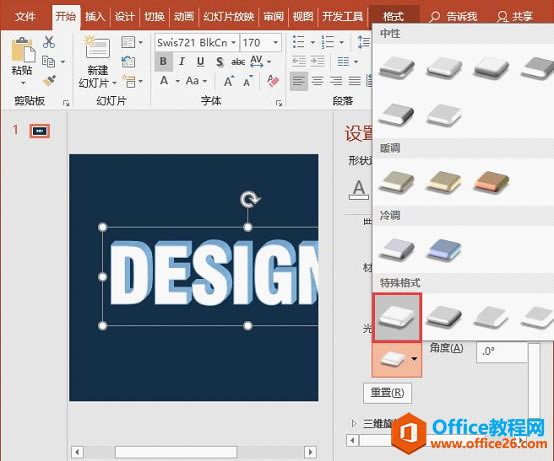This screenshot has height=461, width=554.
Task: Toggle text Shadow formatting
Action: coord(219,62)
